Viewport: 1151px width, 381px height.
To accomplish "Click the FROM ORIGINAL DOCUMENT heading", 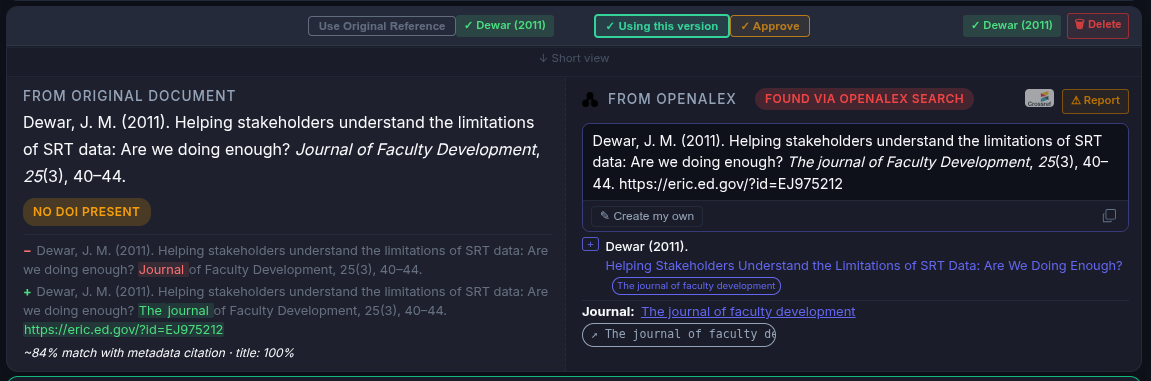I will pos(129,96).
